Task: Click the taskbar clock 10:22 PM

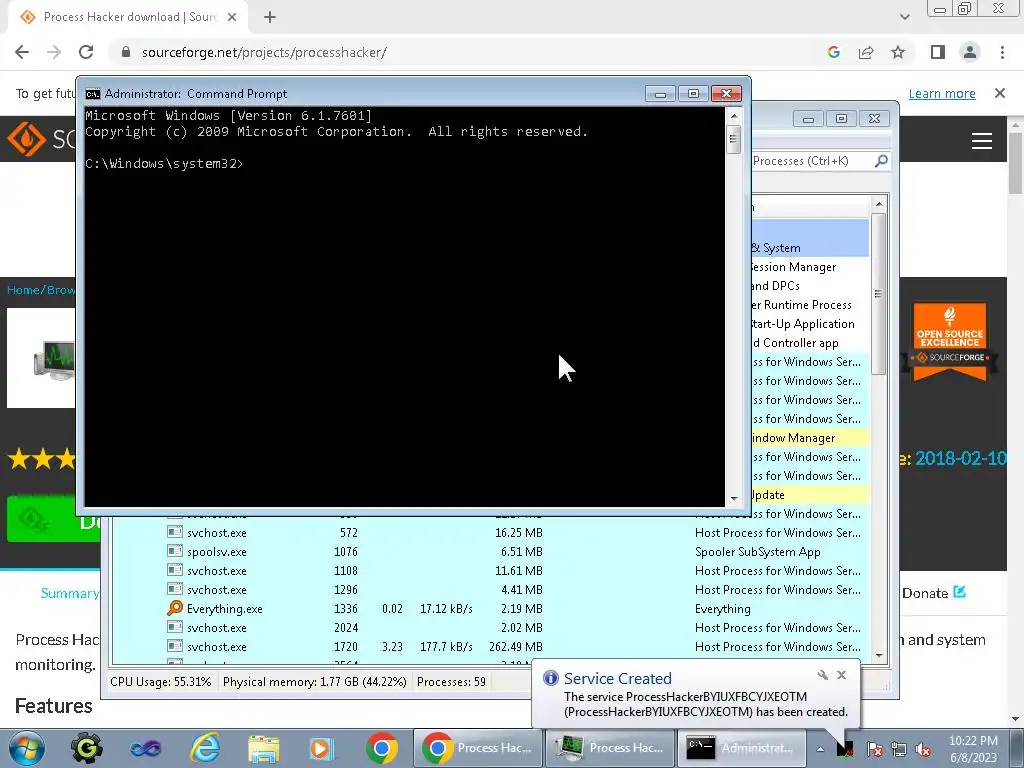Action: click(973, 749)
